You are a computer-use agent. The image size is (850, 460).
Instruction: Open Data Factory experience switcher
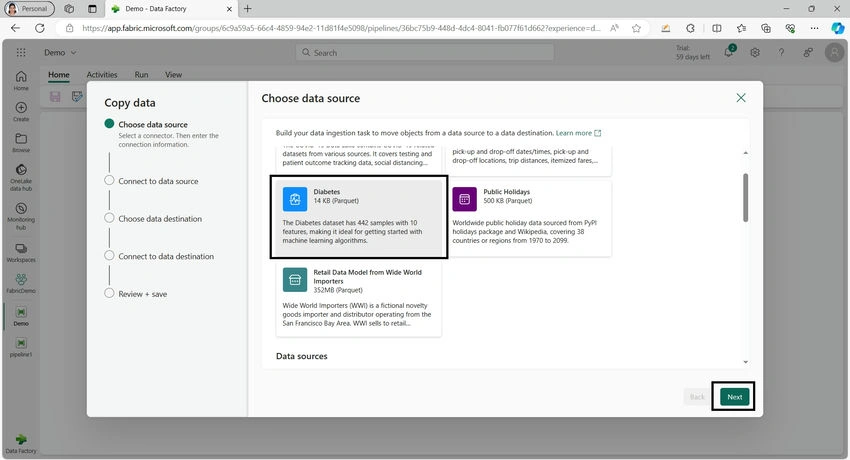[21, 443]
